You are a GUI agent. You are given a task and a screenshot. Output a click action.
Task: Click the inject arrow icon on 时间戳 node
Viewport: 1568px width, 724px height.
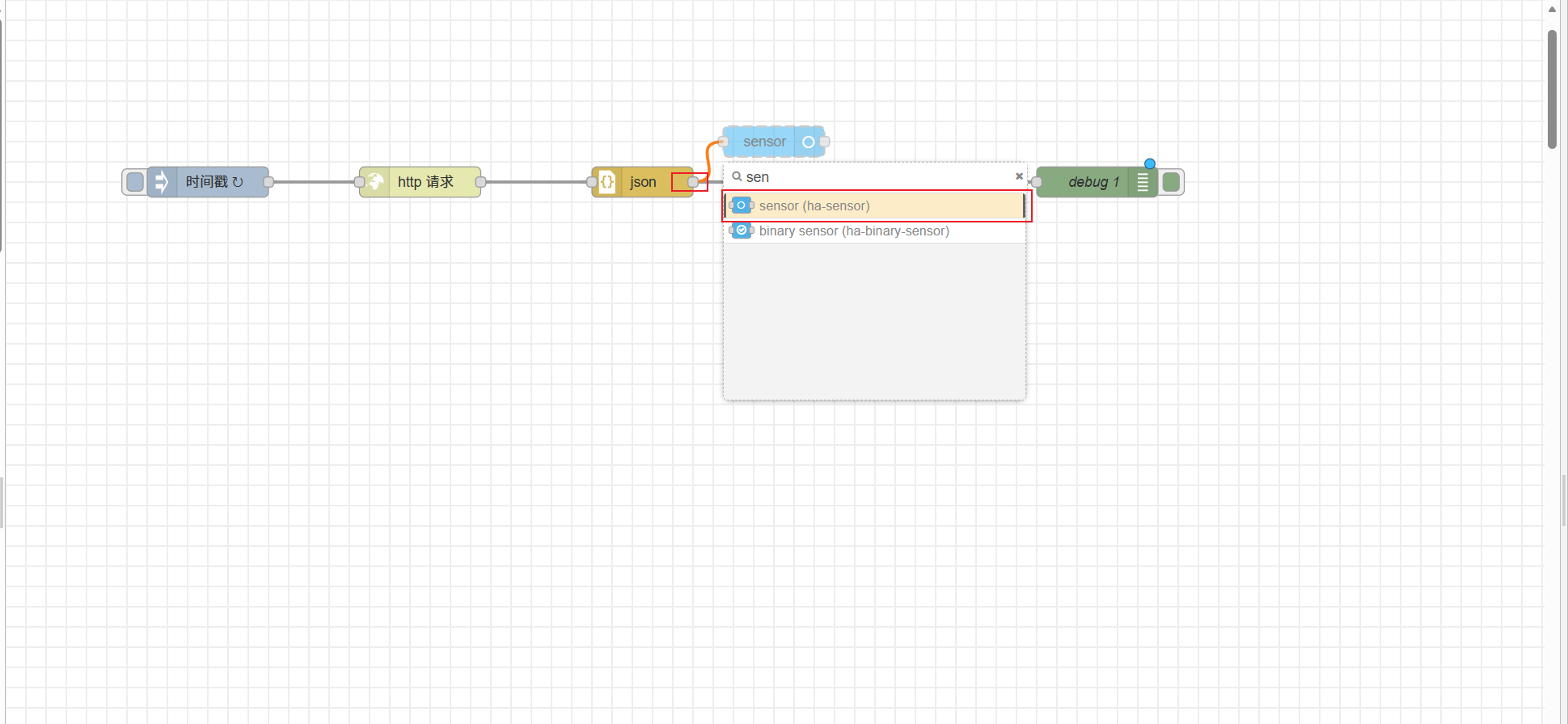[162, 182]
